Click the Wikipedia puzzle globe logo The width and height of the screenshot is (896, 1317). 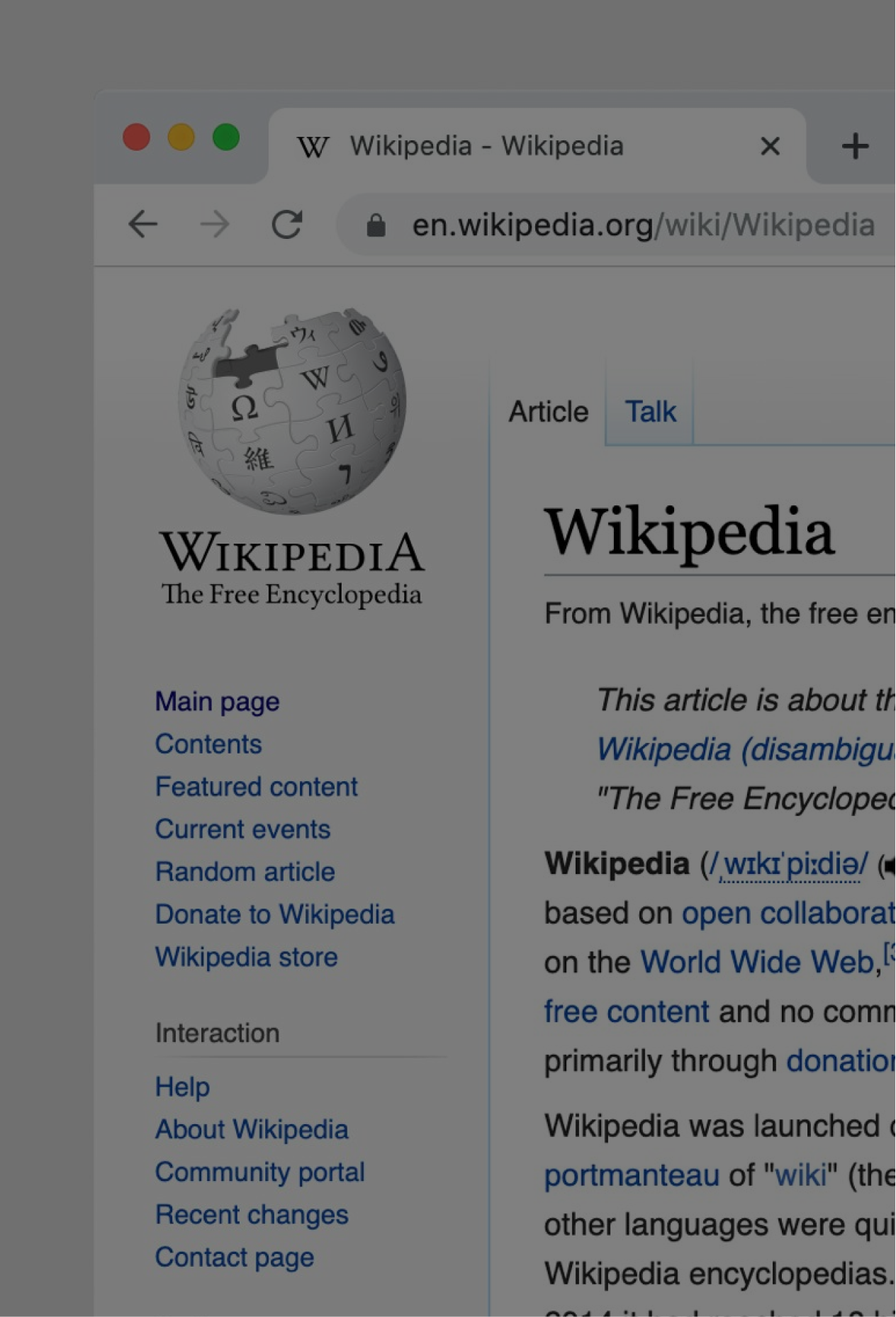click(x=291, y=410)
